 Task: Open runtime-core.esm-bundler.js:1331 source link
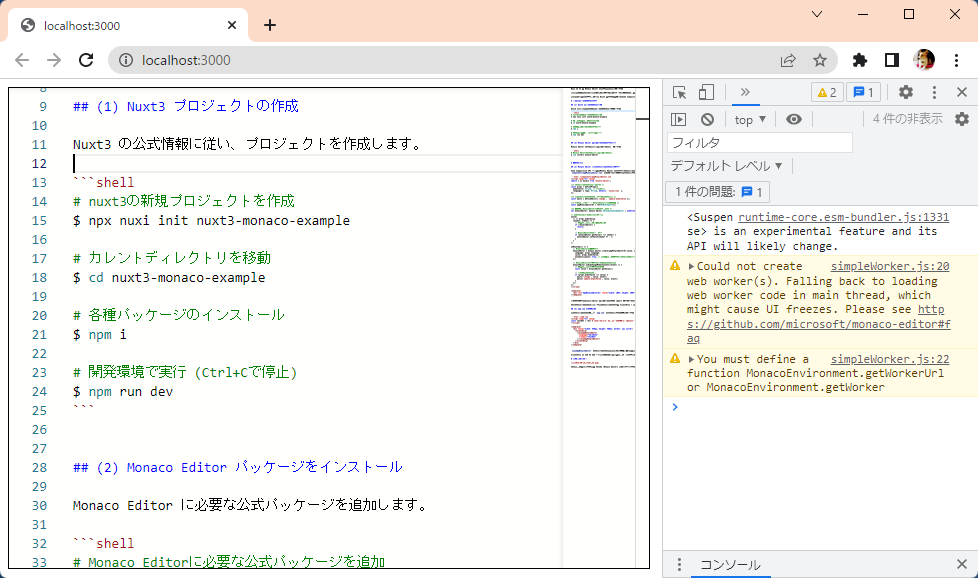(x=843, y=217)
